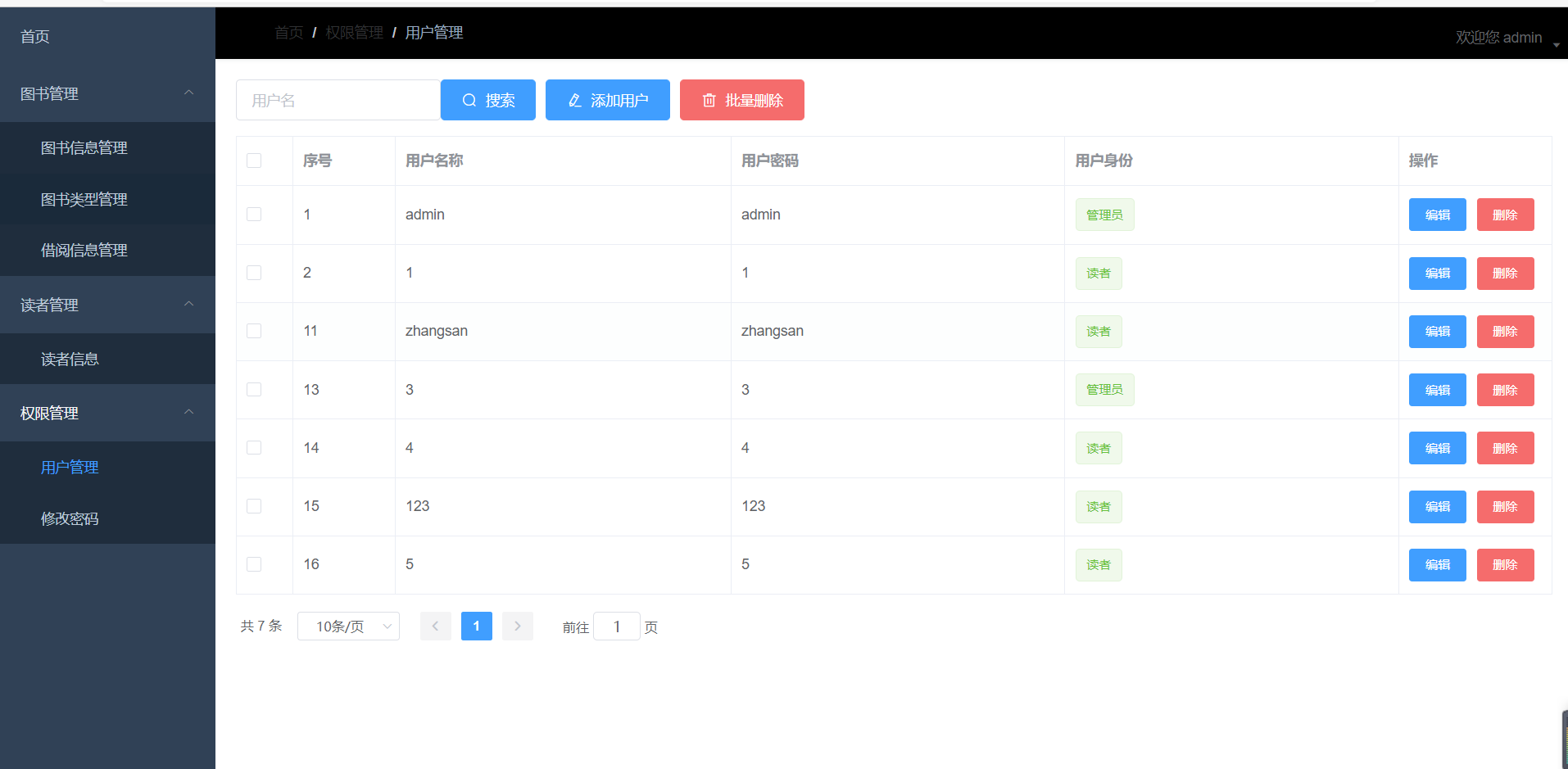Click 删除 for 序号 16 row
The image size is (1568, 769).
1506,565
